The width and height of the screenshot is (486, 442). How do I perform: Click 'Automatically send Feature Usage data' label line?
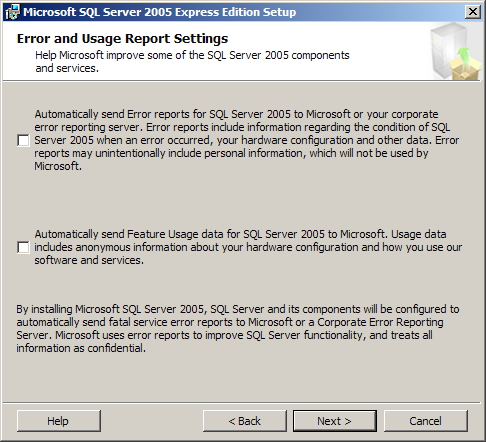click(240, 234)
